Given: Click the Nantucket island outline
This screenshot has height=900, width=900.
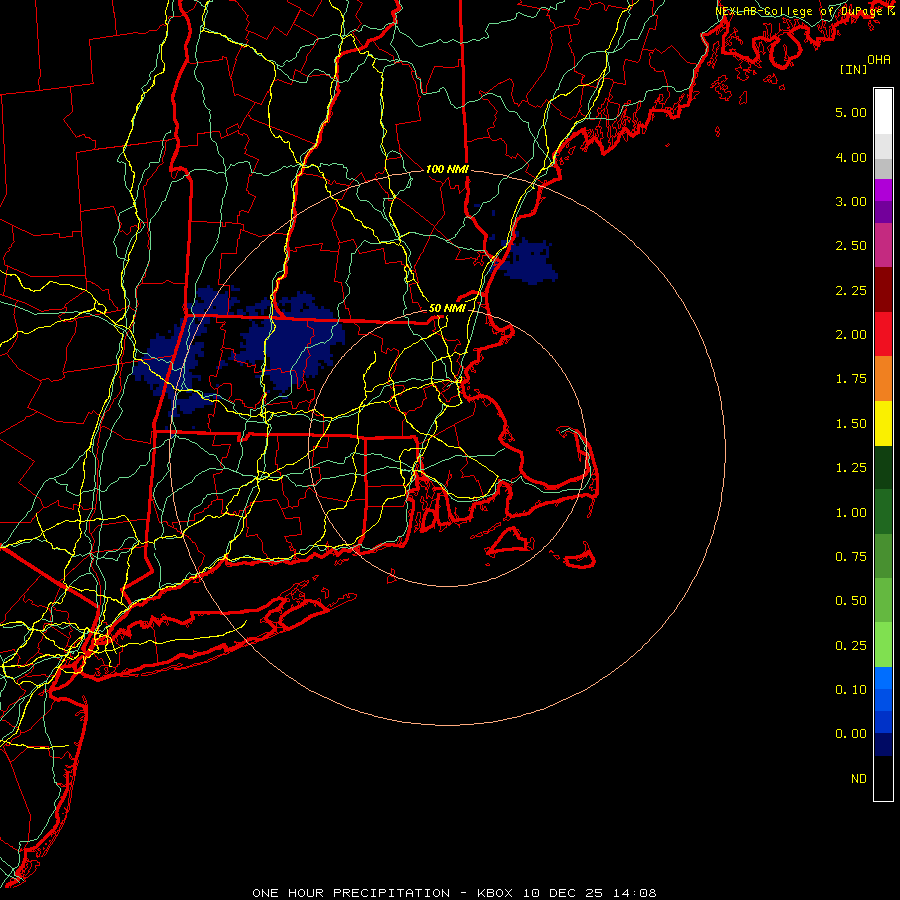Looking at the screenshot, I should pyautogui.click(x=580, y=557).
